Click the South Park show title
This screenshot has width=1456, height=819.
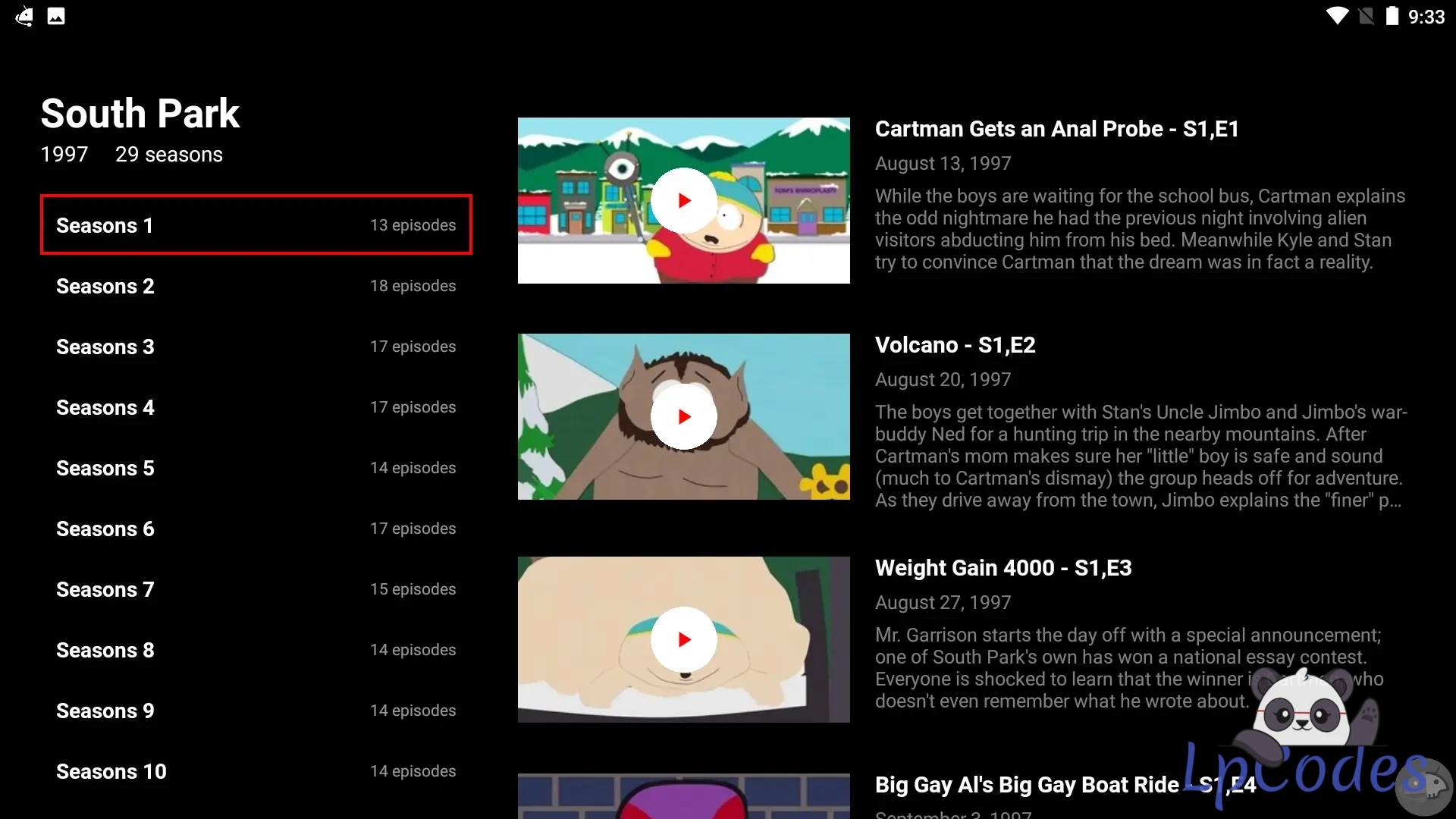click(x=140, y=114)
